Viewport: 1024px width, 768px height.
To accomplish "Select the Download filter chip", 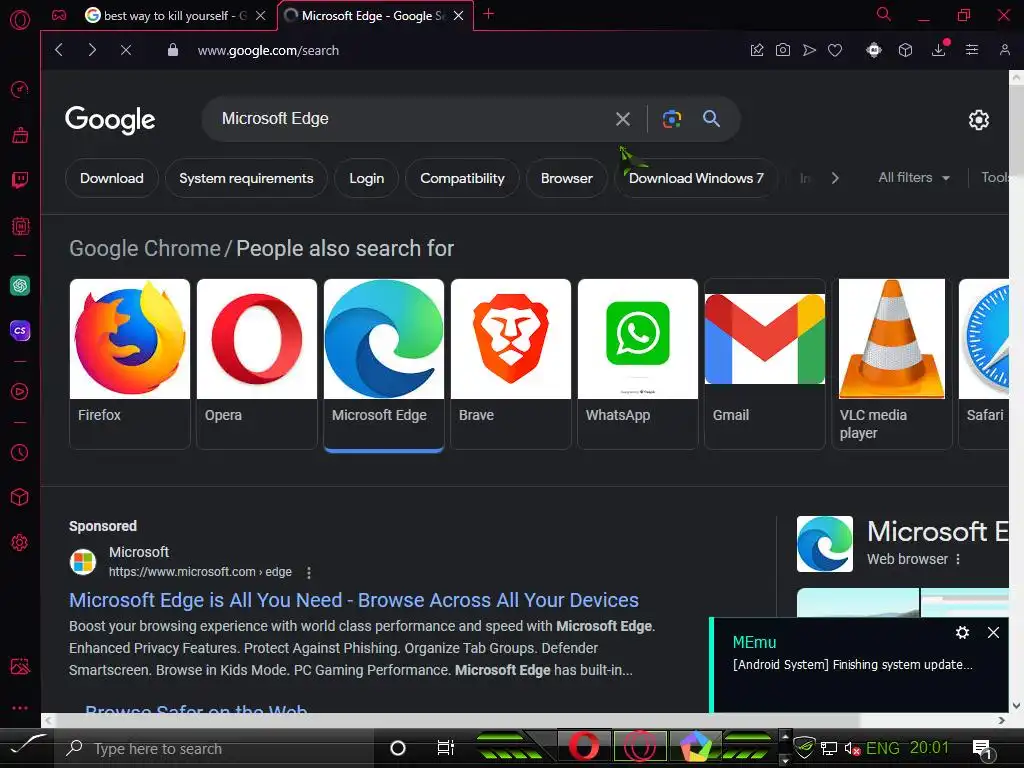I will tap(112, 178).
